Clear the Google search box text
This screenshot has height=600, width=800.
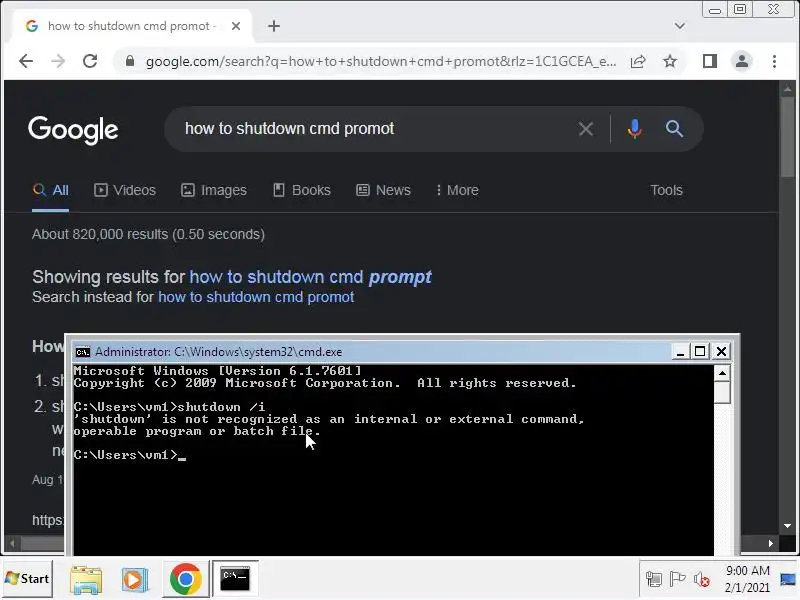tap(586, 129)
